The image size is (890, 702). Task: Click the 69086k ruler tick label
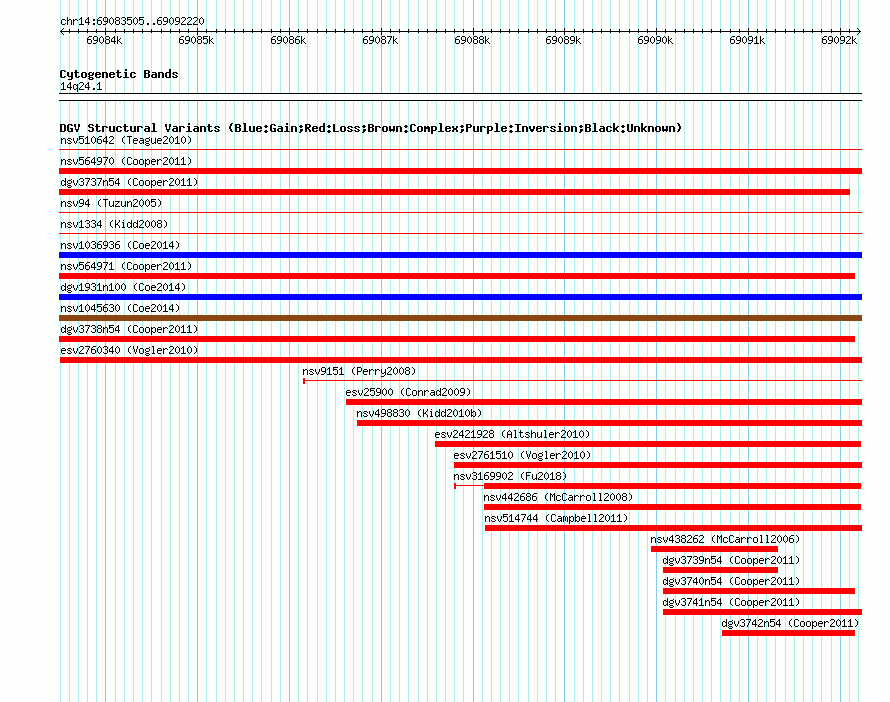tap(288, 40)
